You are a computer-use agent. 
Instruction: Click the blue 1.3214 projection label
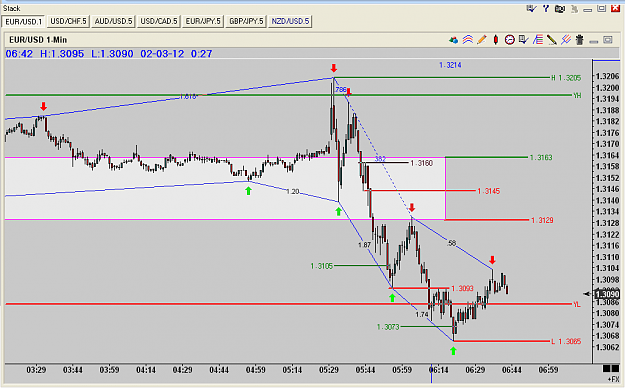(x=450, y=65)
